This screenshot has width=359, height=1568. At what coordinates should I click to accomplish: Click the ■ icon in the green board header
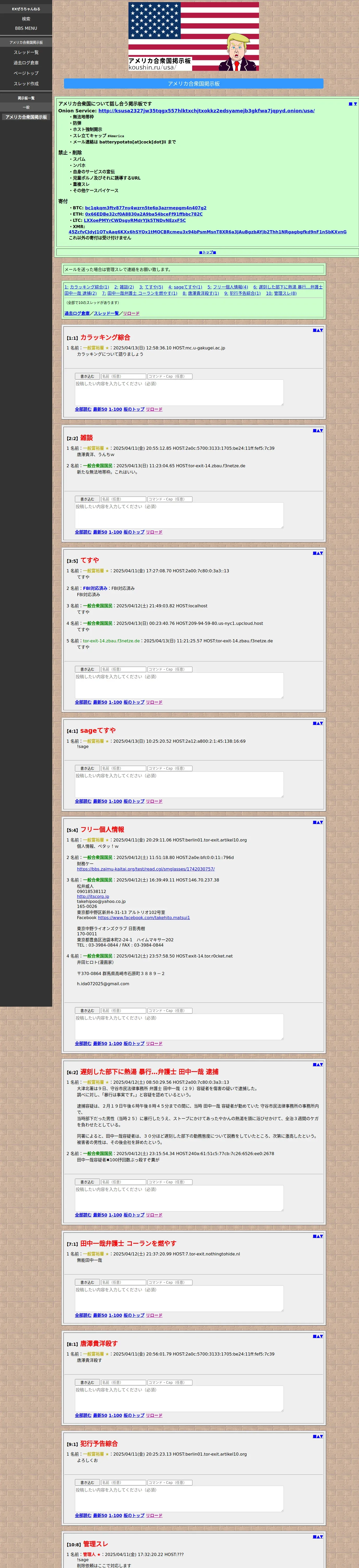[350, 104]
